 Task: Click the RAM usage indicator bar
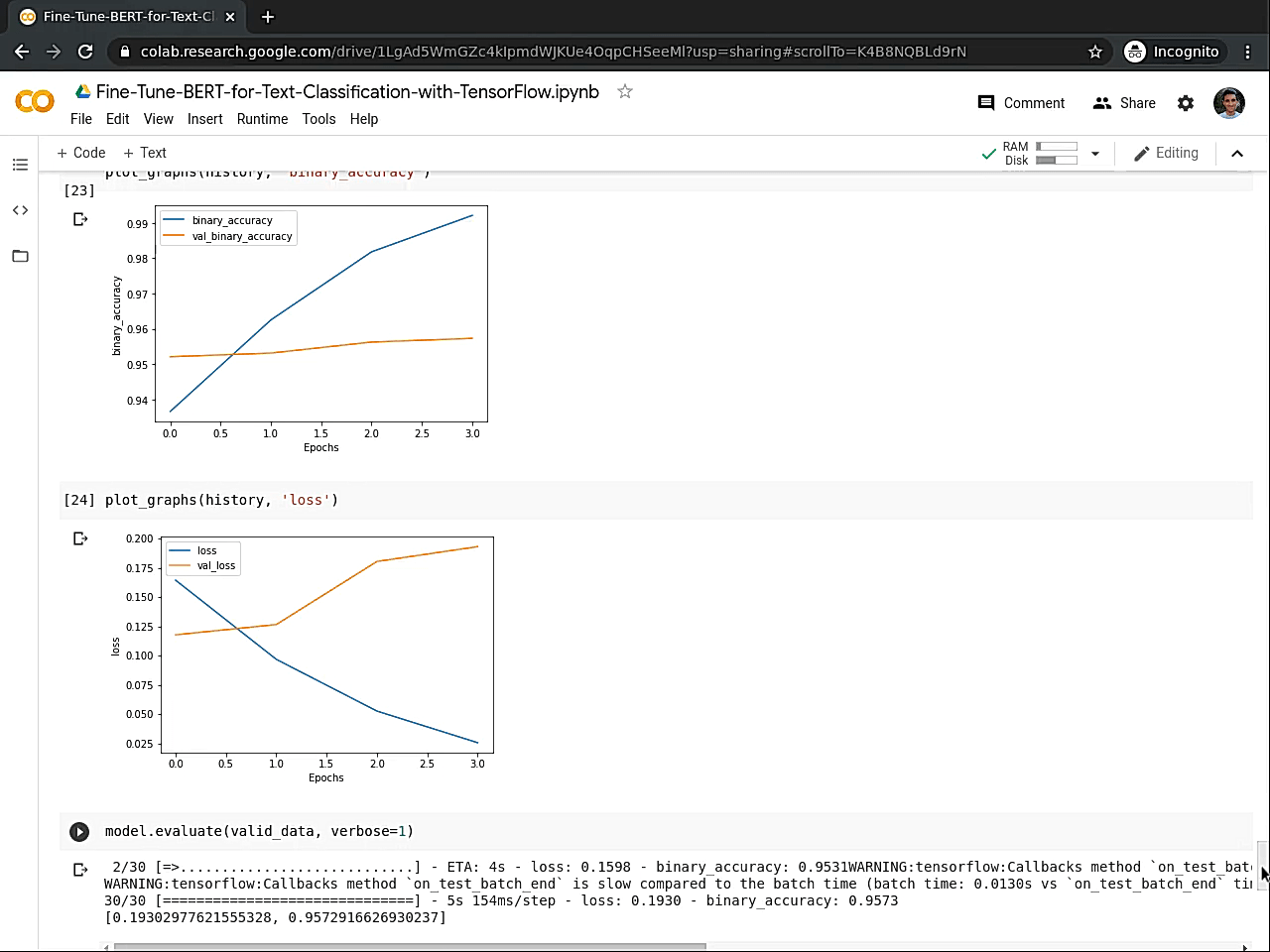point(1057,147)
